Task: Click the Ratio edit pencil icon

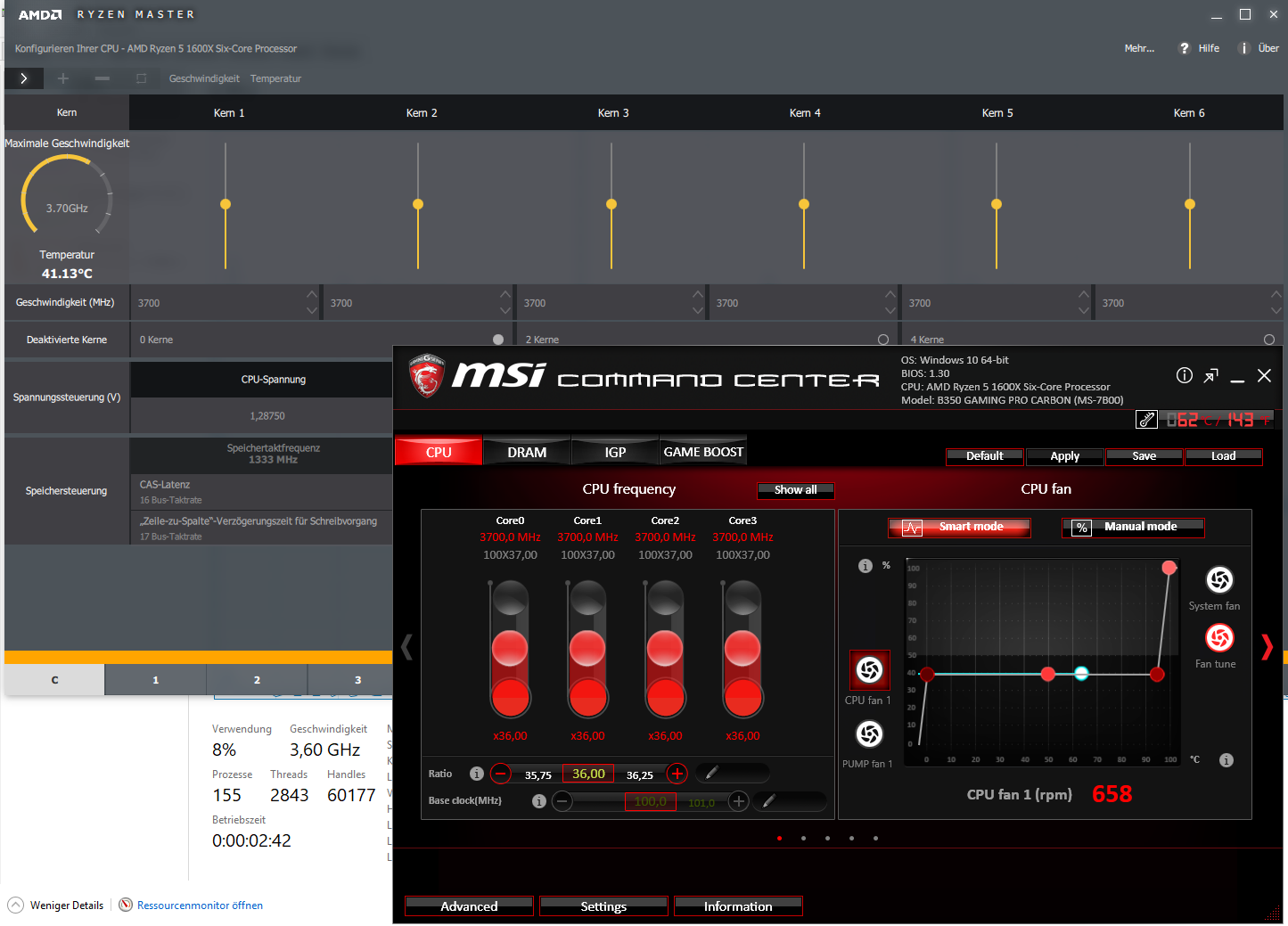Action: pyautogui.click(x=711, y=774)
